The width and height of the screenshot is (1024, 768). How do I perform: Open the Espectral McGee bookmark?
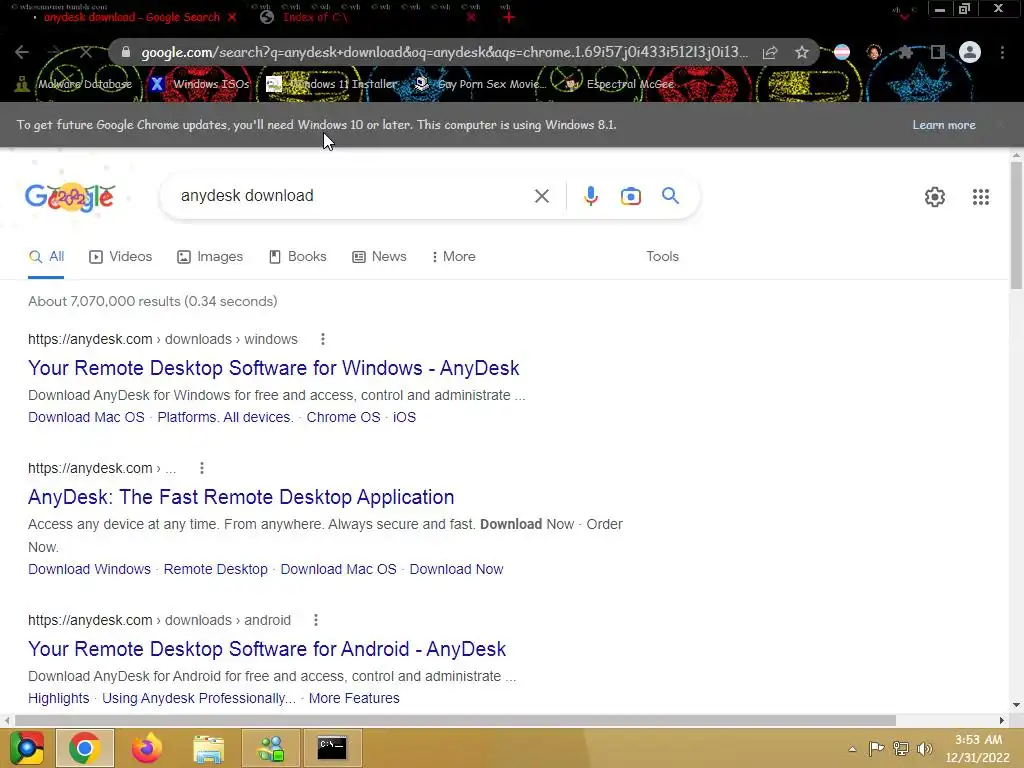(x=619, y=84)
